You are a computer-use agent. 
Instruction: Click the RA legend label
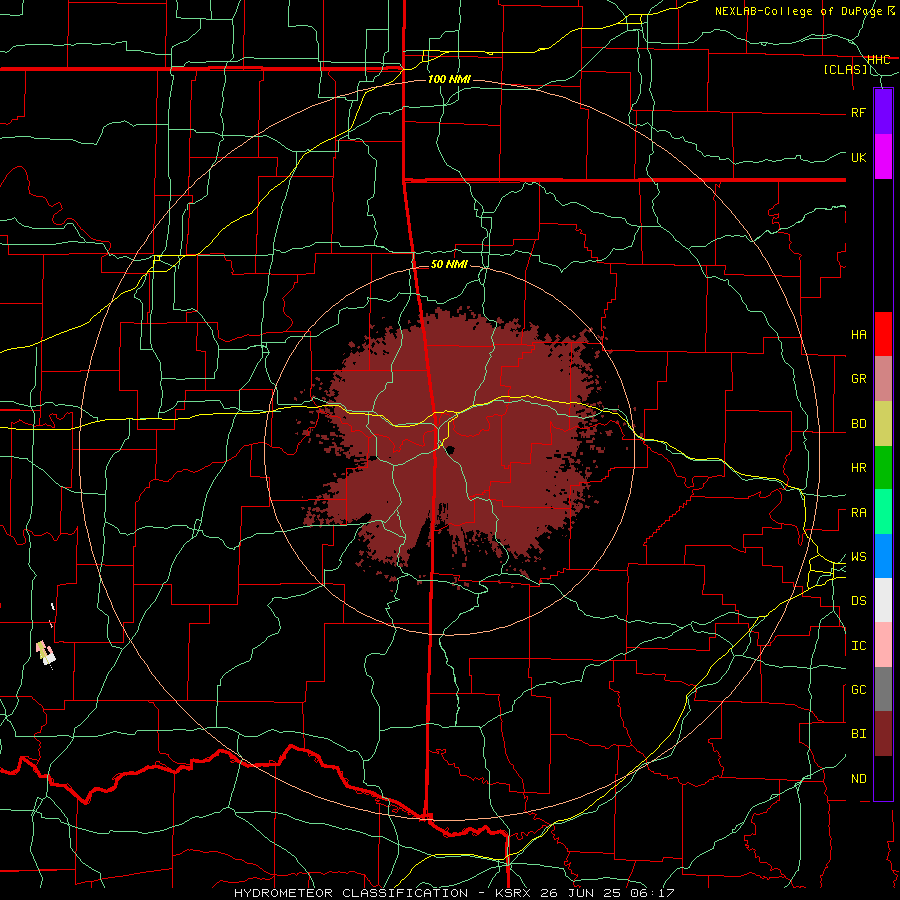click(859, 513)
